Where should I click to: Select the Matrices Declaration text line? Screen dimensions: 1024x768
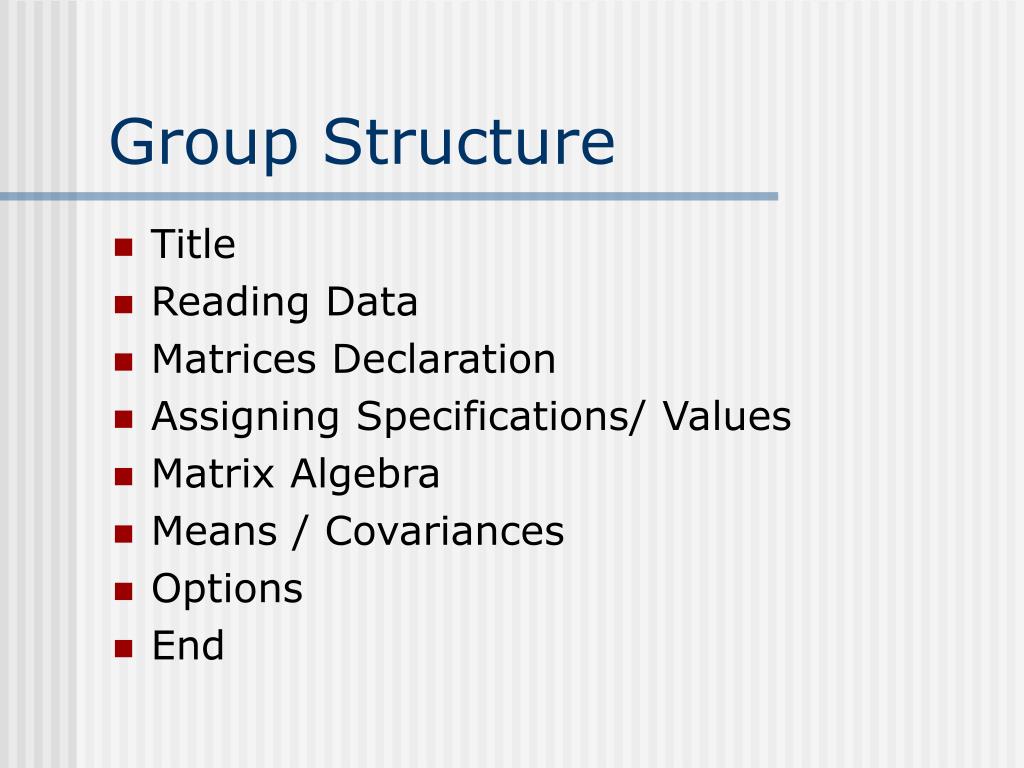tap(353, 359)
